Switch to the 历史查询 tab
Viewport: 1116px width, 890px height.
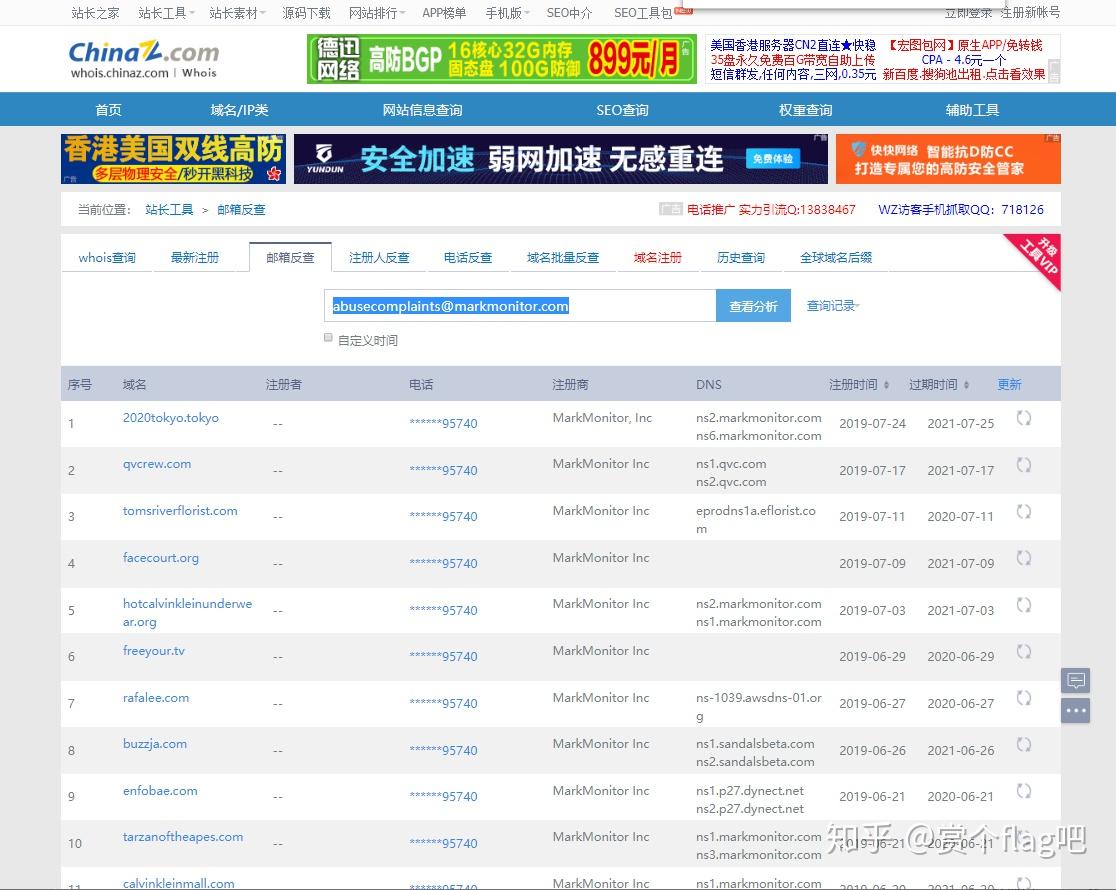pos(741,257)
